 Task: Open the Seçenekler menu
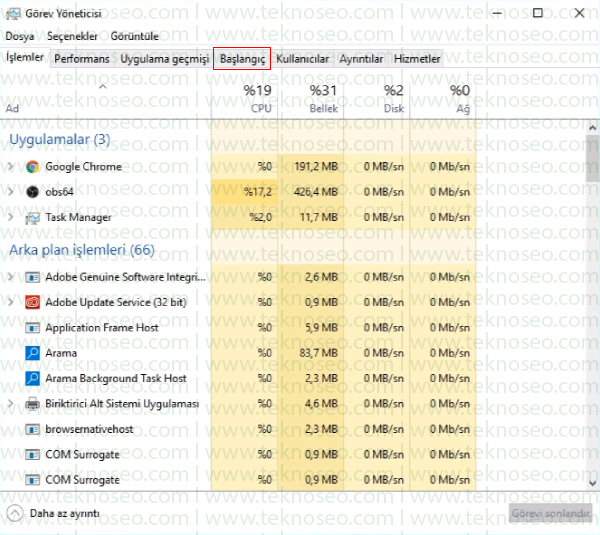[x=72, y=36]
